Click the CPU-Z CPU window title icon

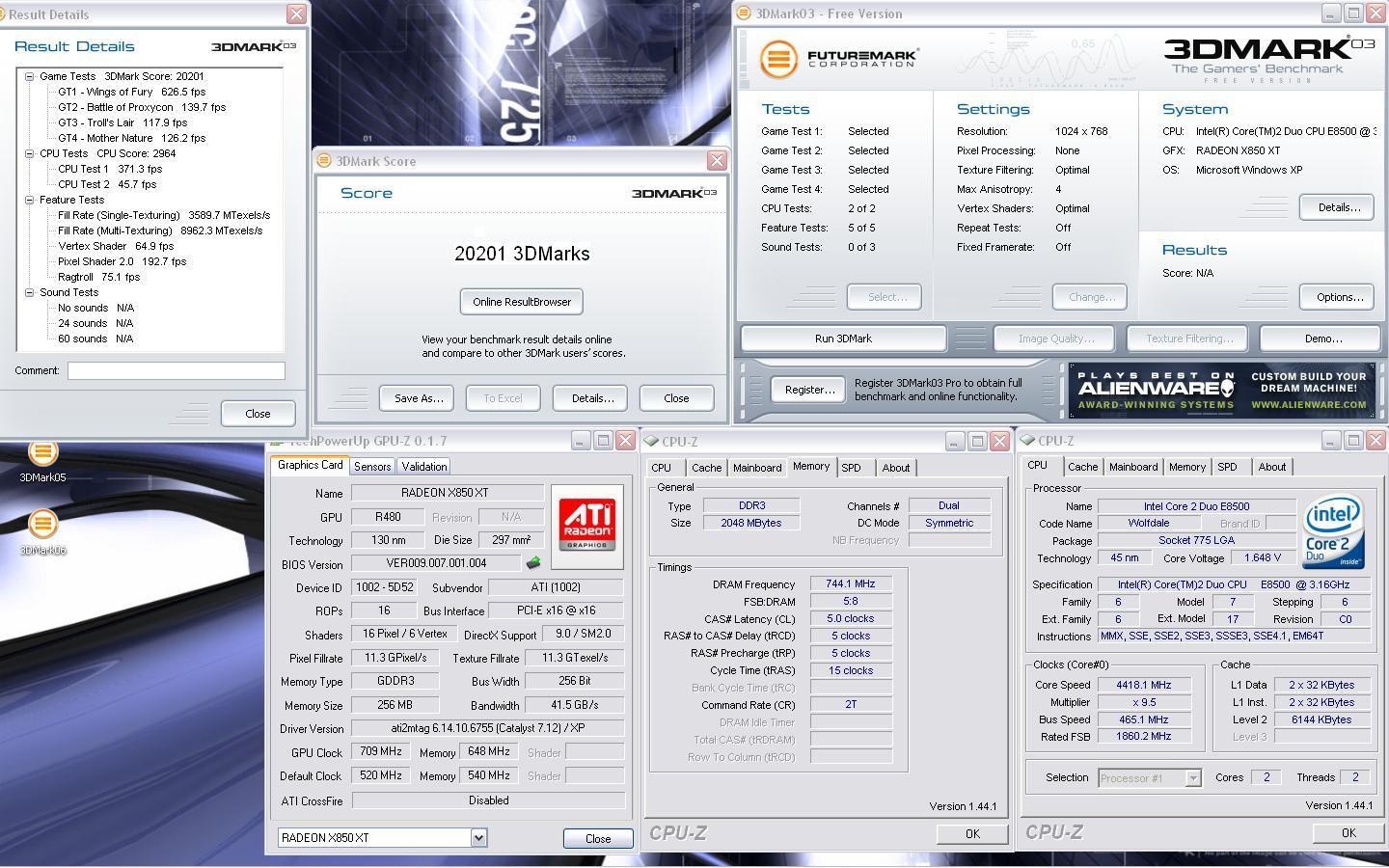coord(1028,441)
